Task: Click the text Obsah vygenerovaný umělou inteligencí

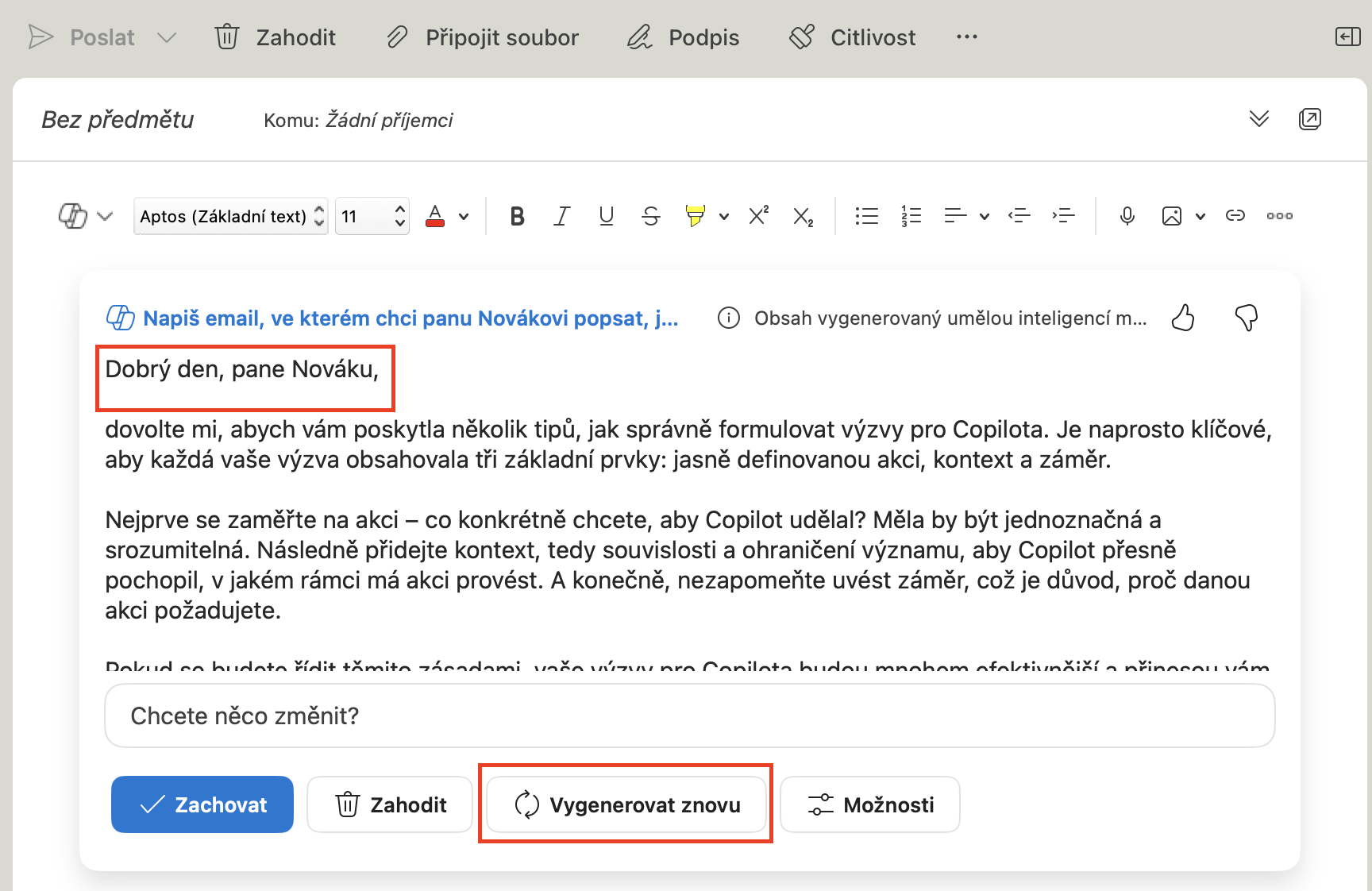Action: [950, 318]
